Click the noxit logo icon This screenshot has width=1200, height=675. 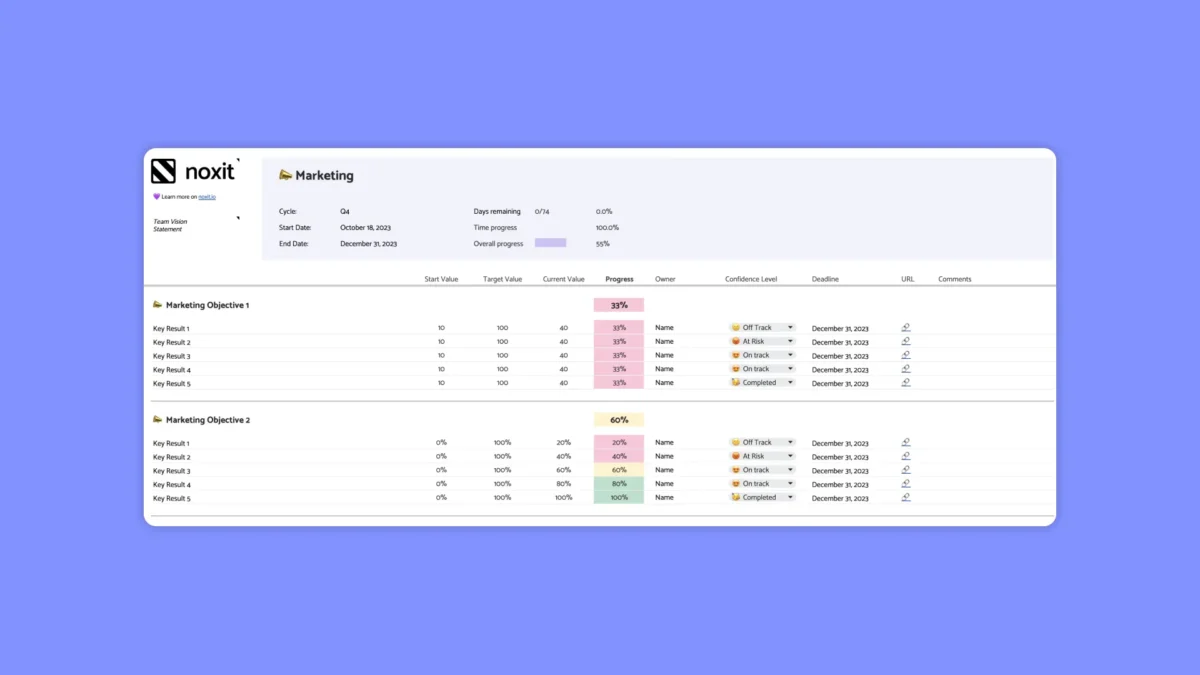[164, 171]
